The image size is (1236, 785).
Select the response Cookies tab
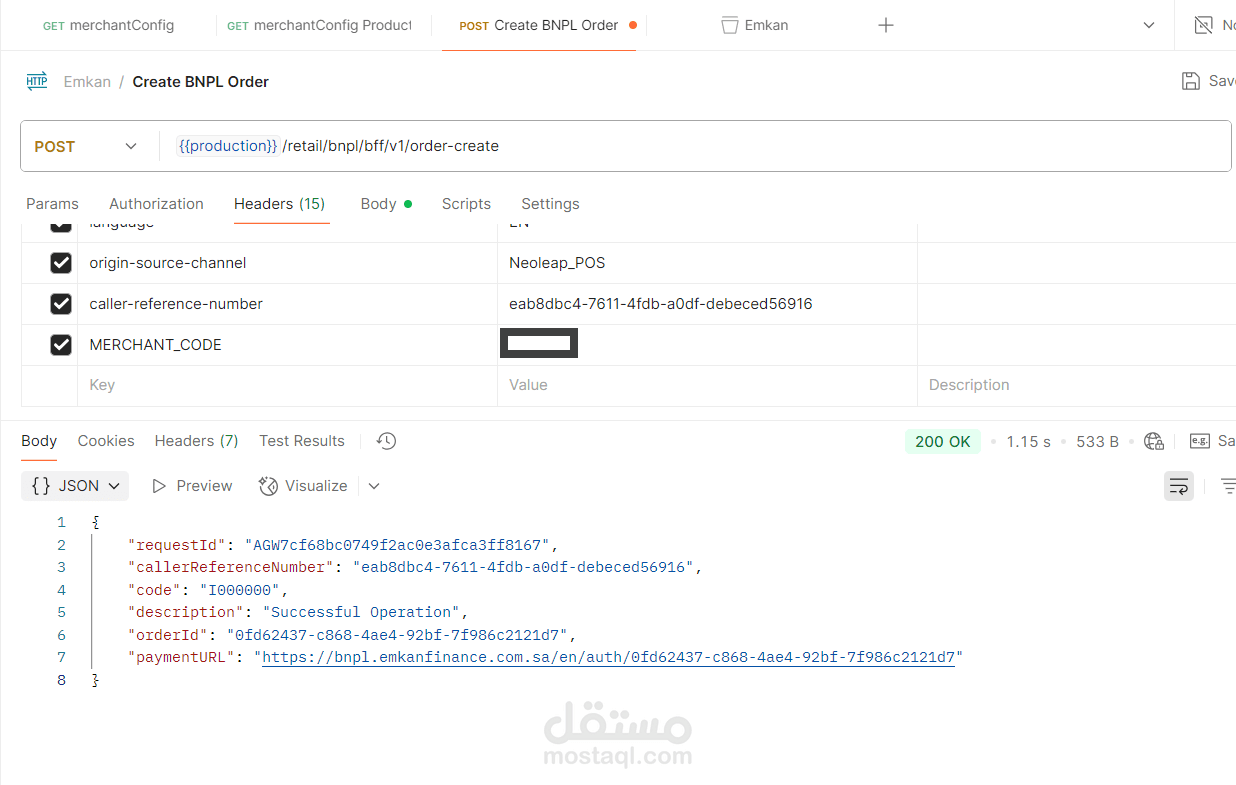point(106,441)
